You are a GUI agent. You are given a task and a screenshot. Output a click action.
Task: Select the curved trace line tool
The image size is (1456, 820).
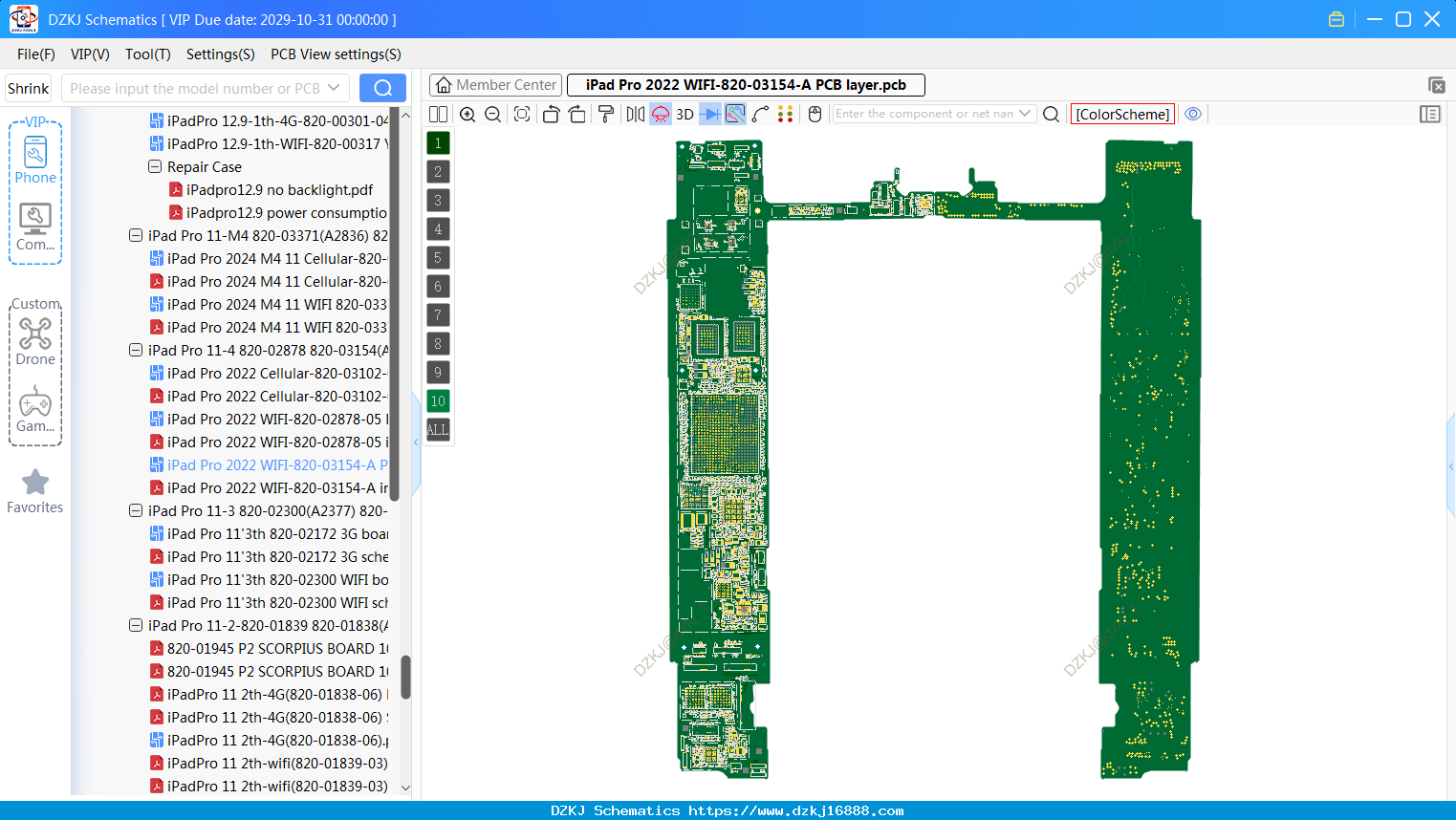(x=761, y=114)
